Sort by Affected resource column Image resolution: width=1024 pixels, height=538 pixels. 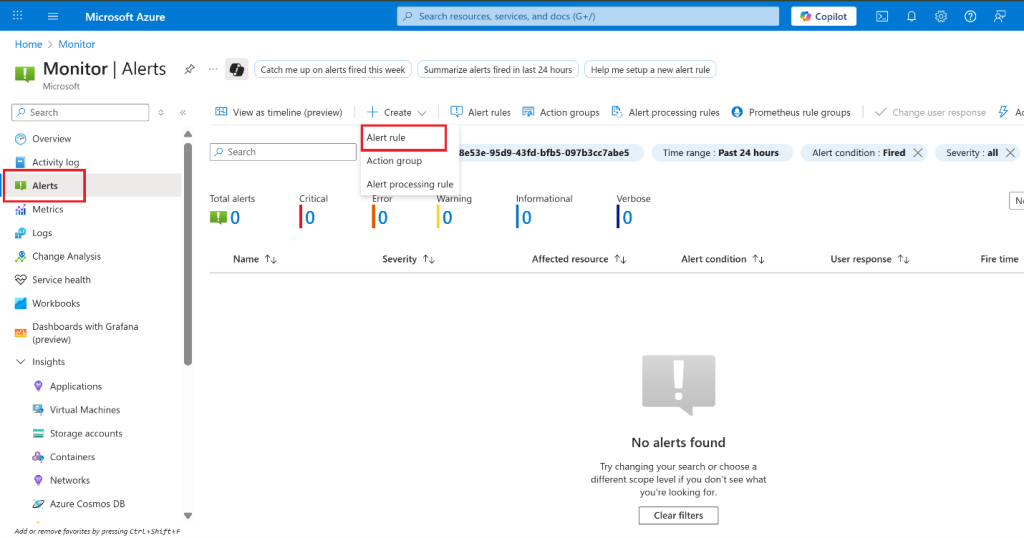[x=579, y=259]
